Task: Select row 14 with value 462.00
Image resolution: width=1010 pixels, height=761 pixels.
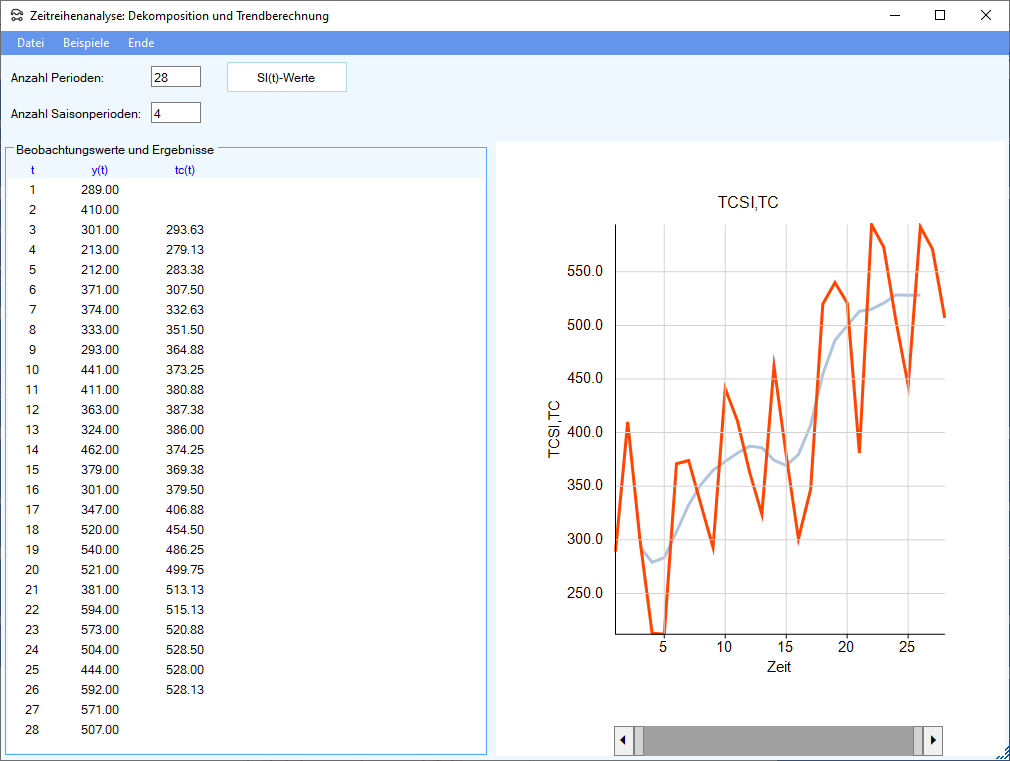Action: pos(99,450)
